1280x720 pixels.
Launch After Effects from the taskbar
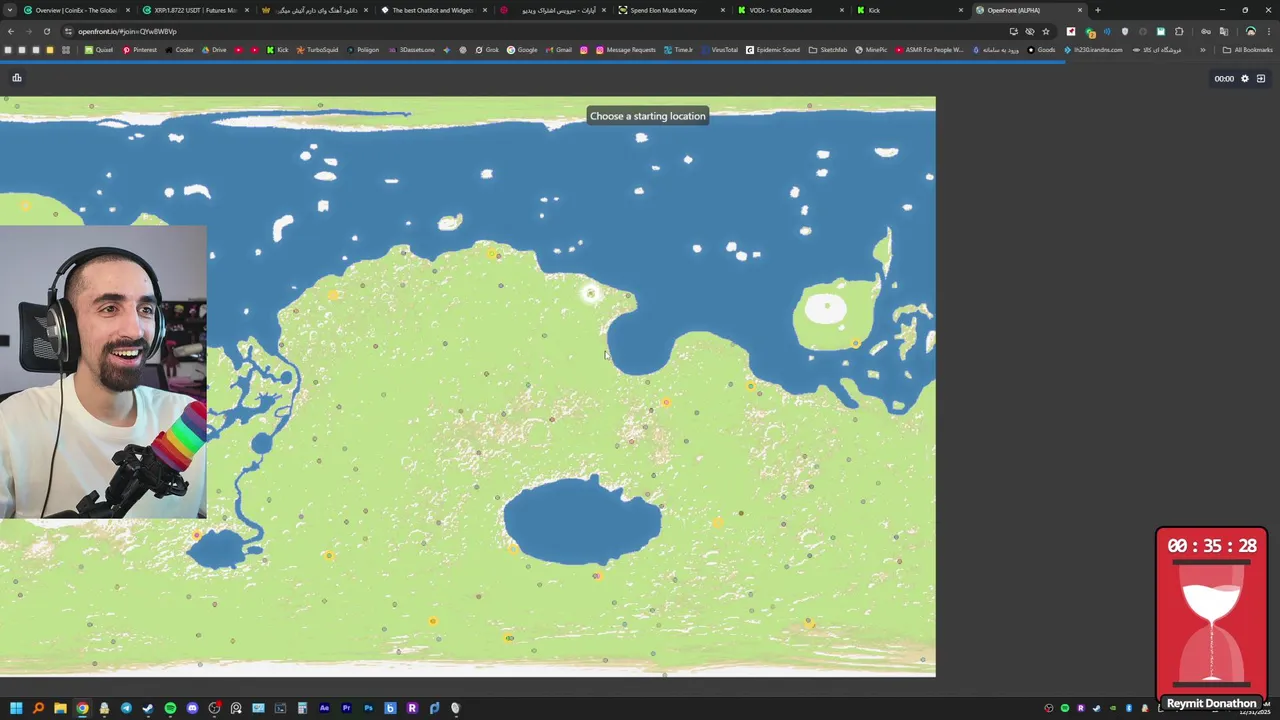pos(324,708)
